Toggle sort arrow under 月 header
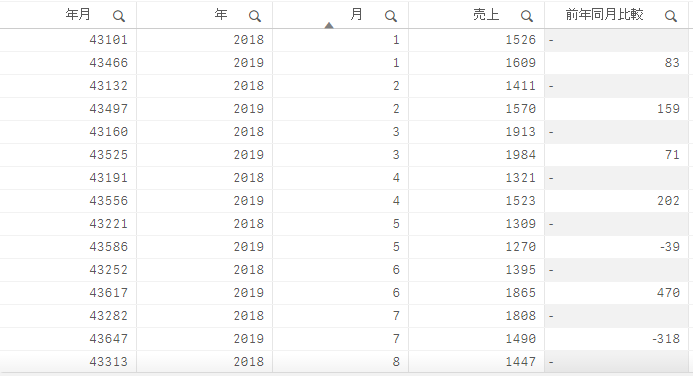Viewport: 693px width, 376px height. point(329,25)
